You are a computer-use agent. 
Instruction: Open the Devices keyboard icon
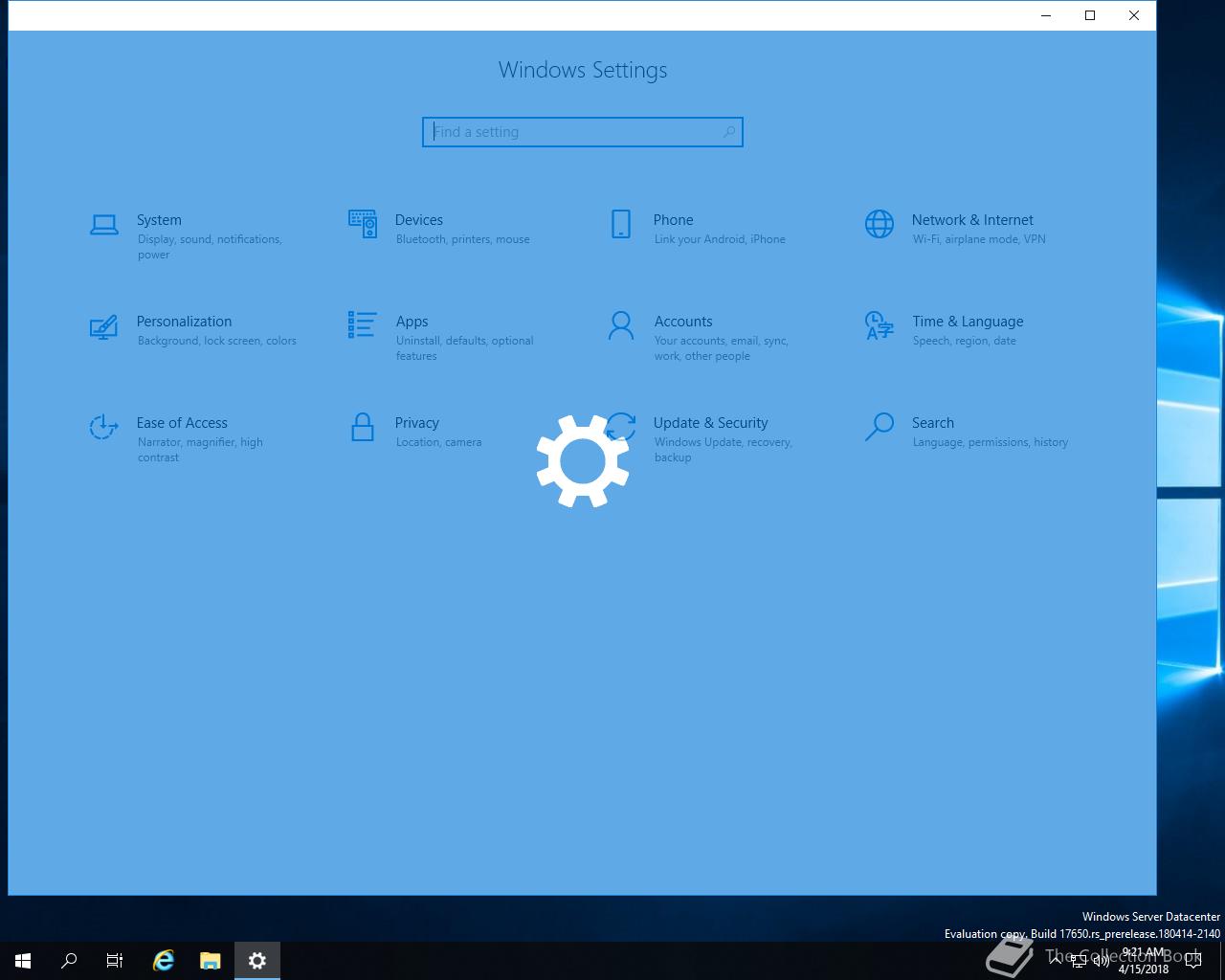(x=363, y=224)
